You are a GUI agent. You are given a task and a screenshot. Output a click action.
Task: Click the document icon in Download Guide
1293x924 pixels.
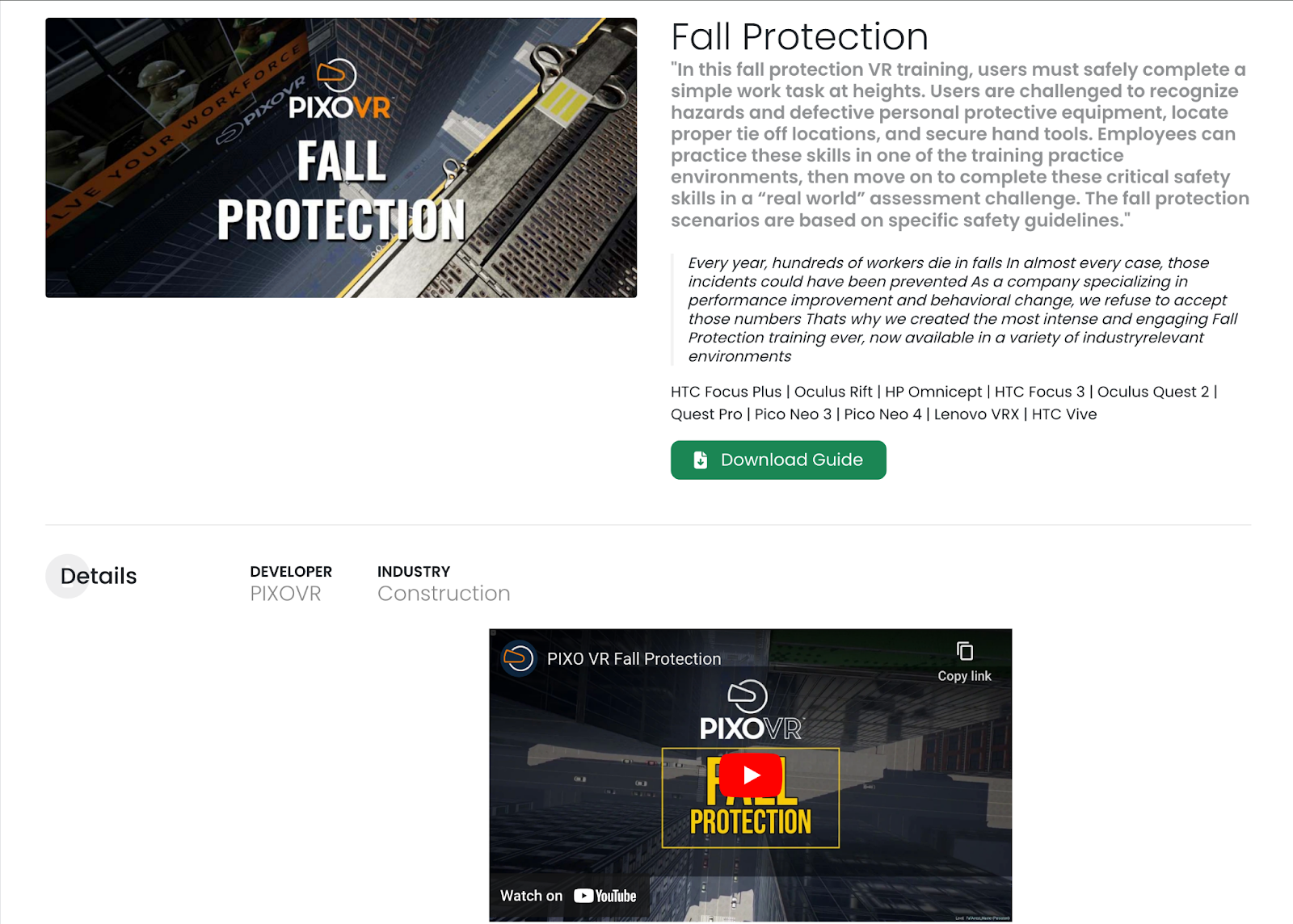[x=701, y=460]
